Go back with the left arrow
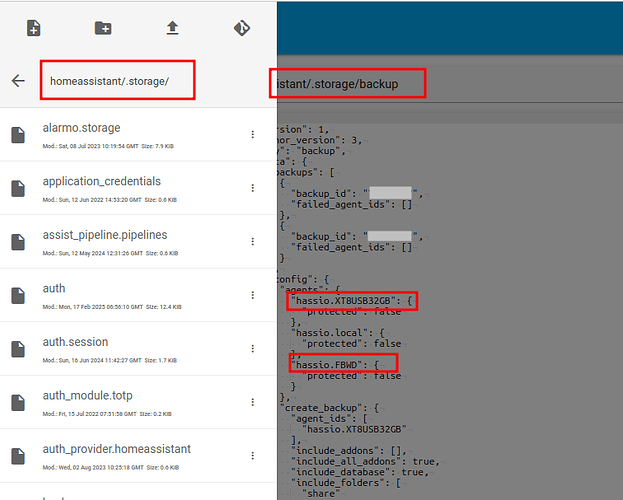Viewport: 623px width, 500px height. pos(18,81)
